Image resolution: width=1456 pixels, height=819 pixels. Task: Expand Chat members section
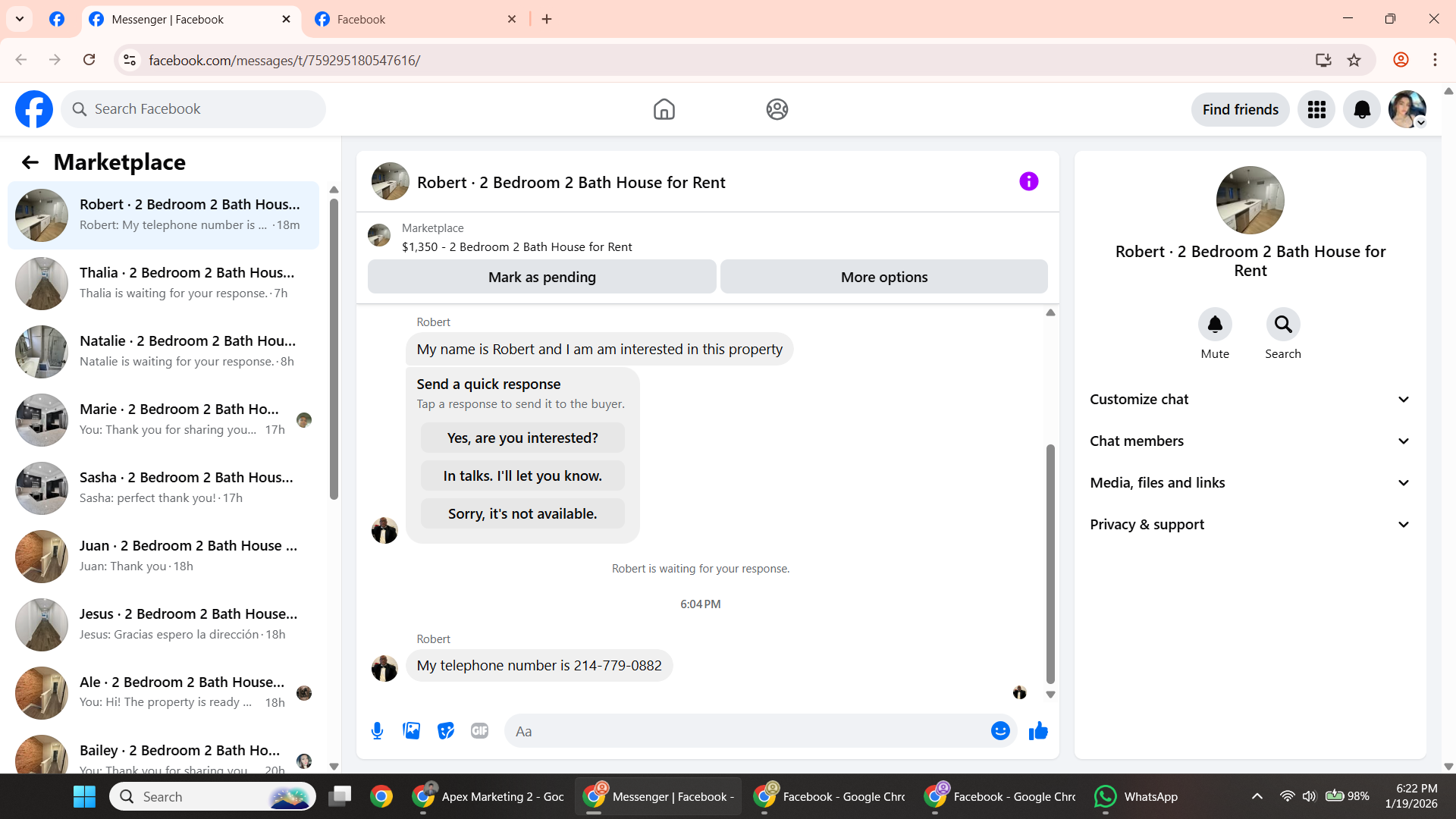(1250, 441)
